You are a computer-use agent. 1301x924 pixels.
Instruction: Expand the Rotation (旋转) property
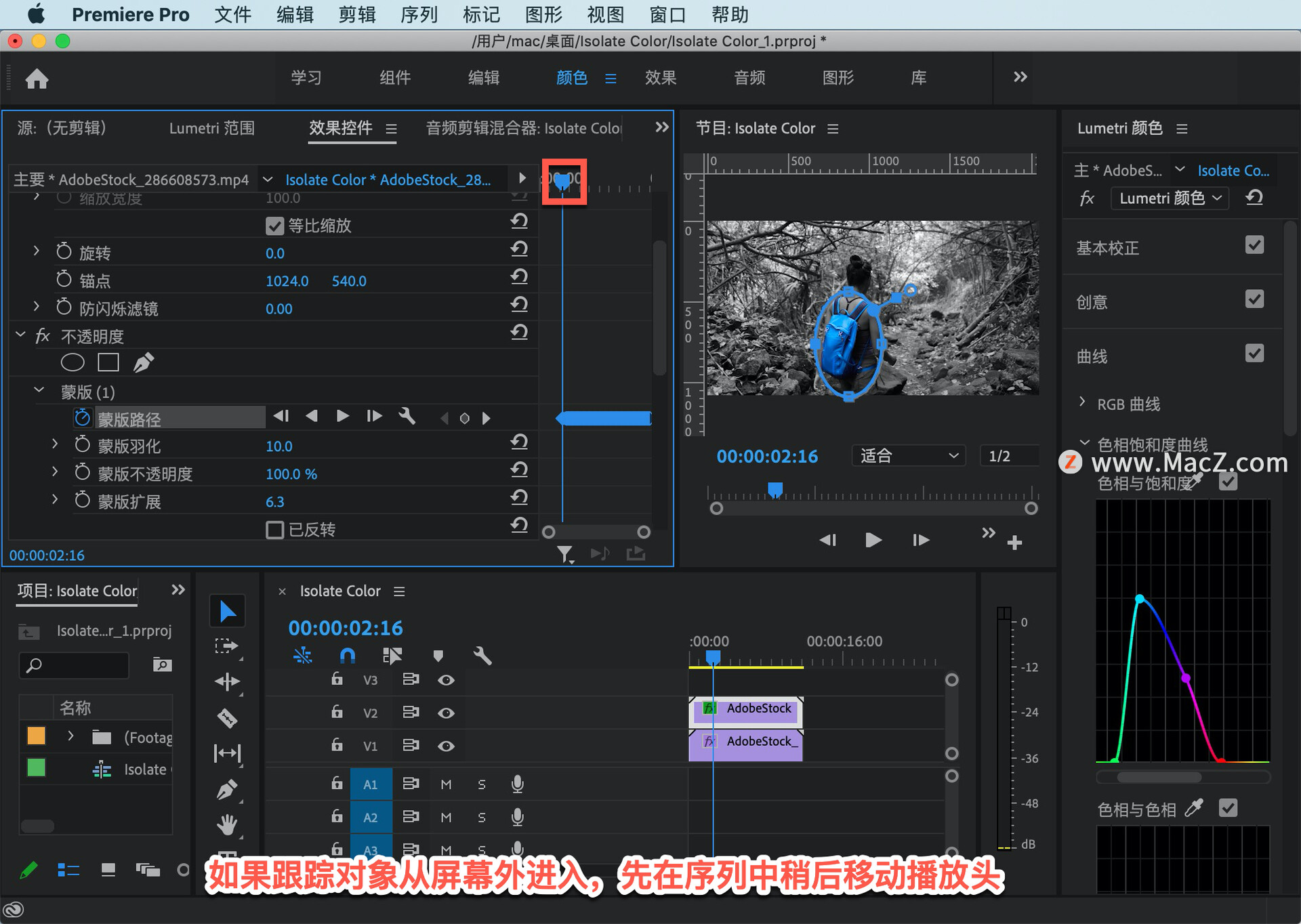coord(37,251)
